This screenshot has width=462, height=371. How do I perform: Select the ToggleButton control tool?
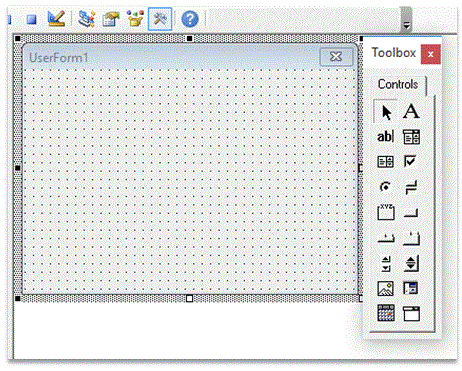[x=411, y=187]
